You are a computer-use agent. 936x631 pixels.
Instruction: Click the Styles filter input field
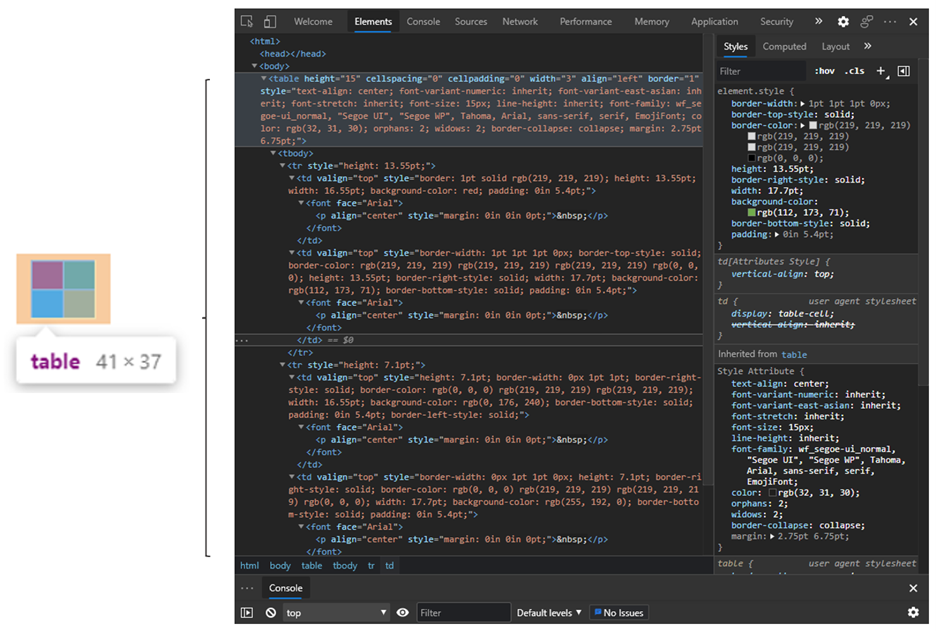(x=760, y=71)
